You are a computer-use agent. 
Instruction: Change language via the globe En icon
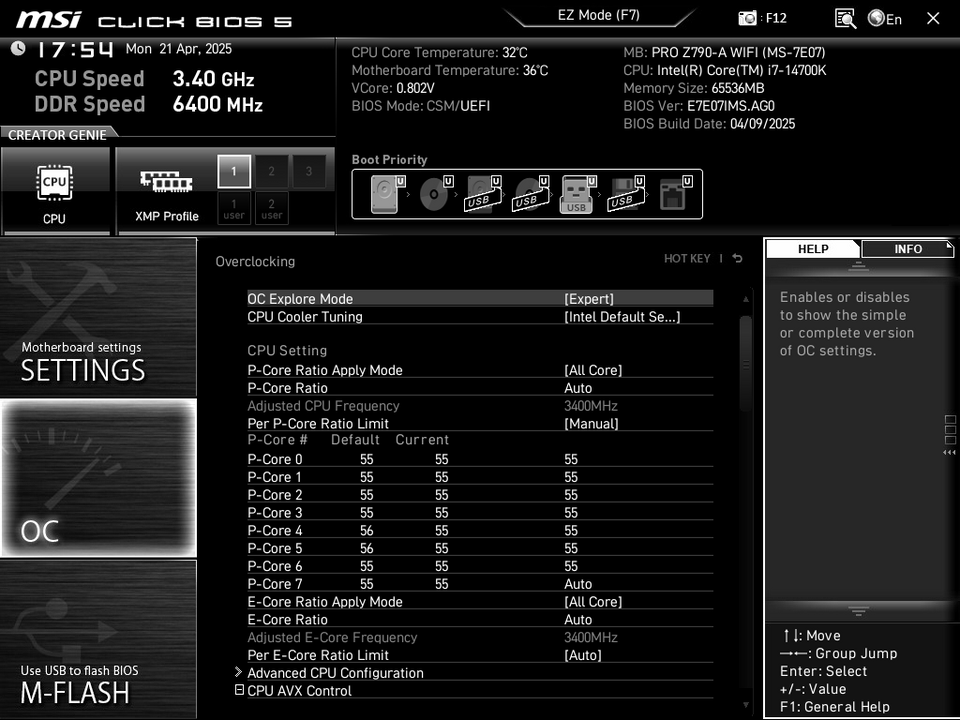coord(885,18)
